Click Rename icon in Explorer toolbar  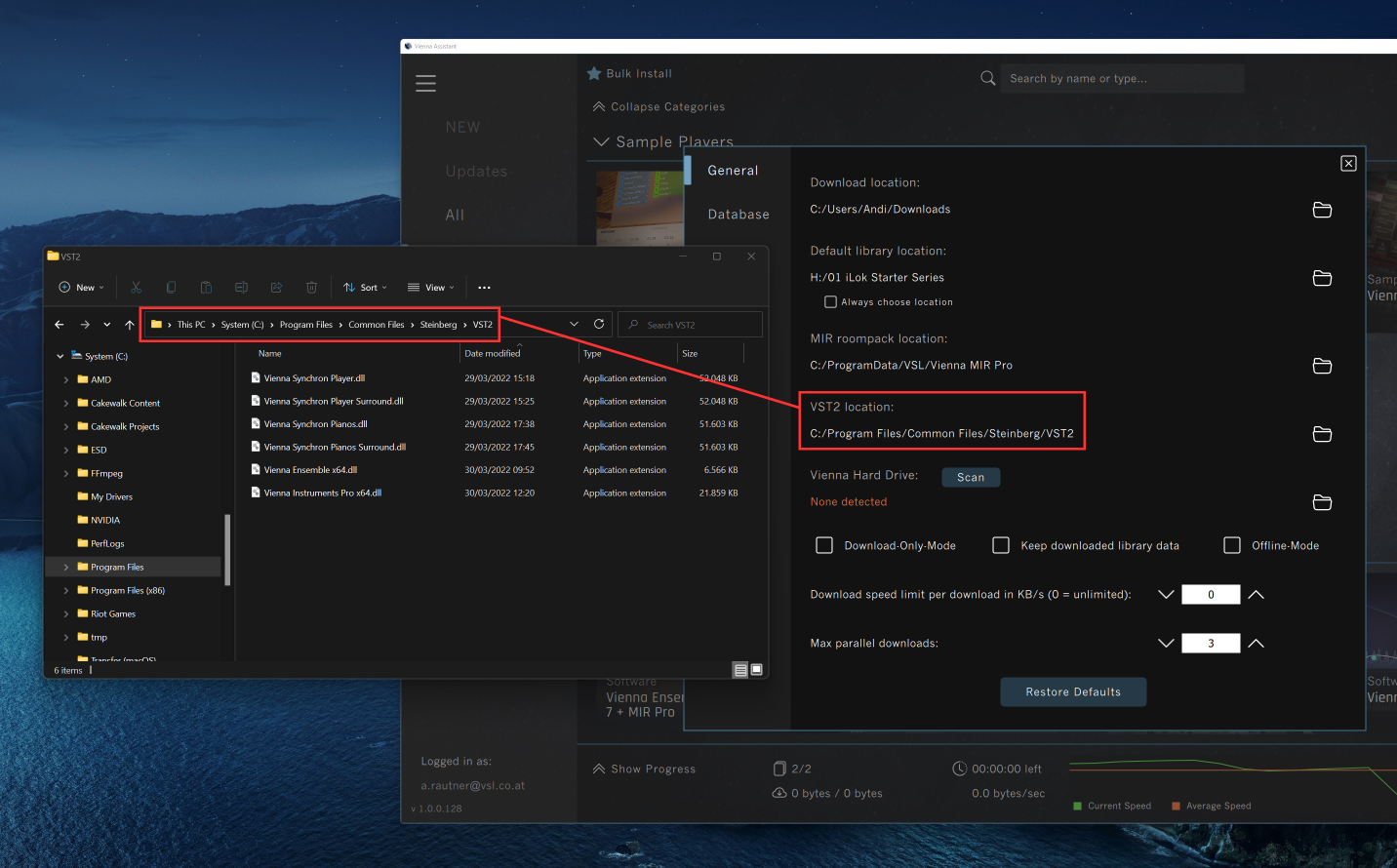(x=241, y=288)
